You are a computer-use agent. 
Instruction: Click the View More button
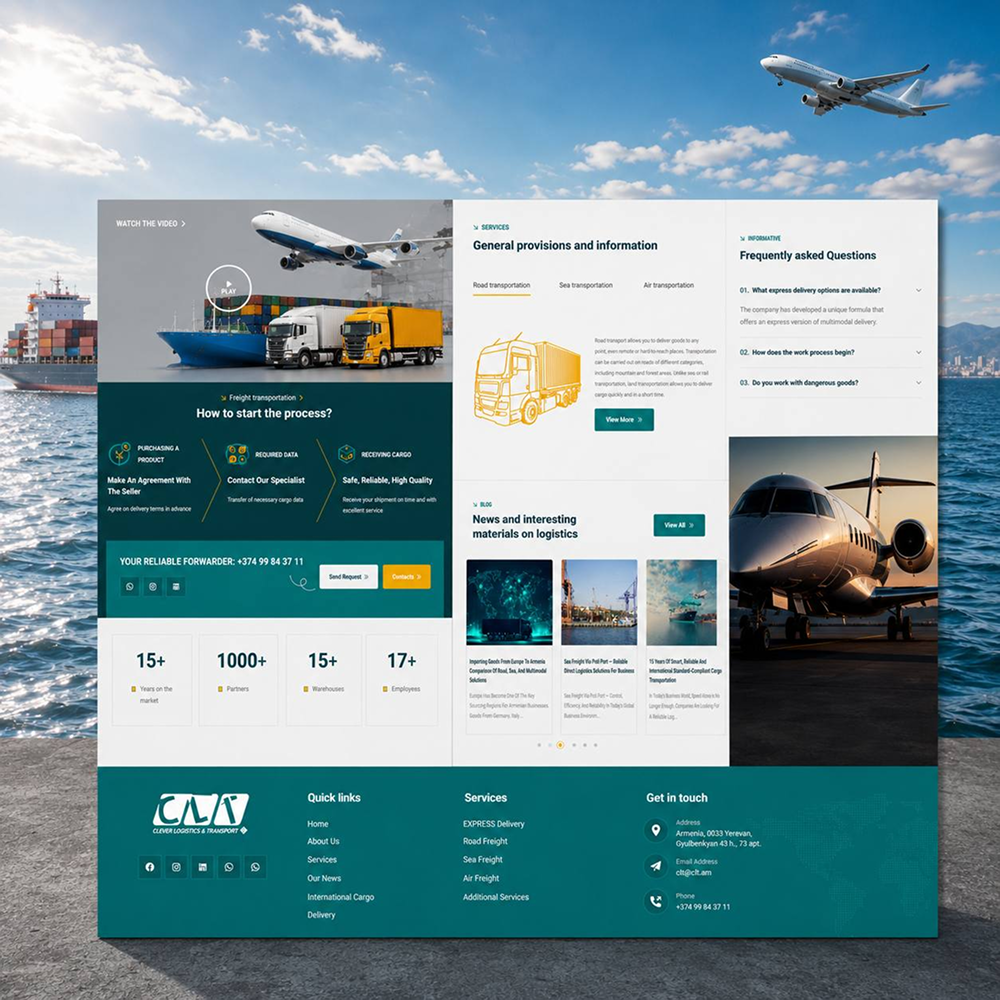pos(624,420)
